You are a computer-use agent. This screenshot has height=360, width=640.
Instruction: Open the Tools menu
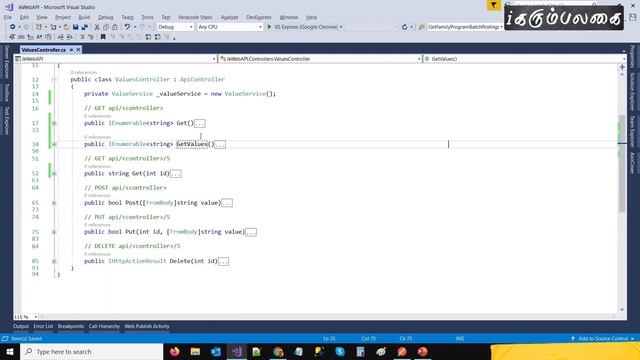coord(147,18)
